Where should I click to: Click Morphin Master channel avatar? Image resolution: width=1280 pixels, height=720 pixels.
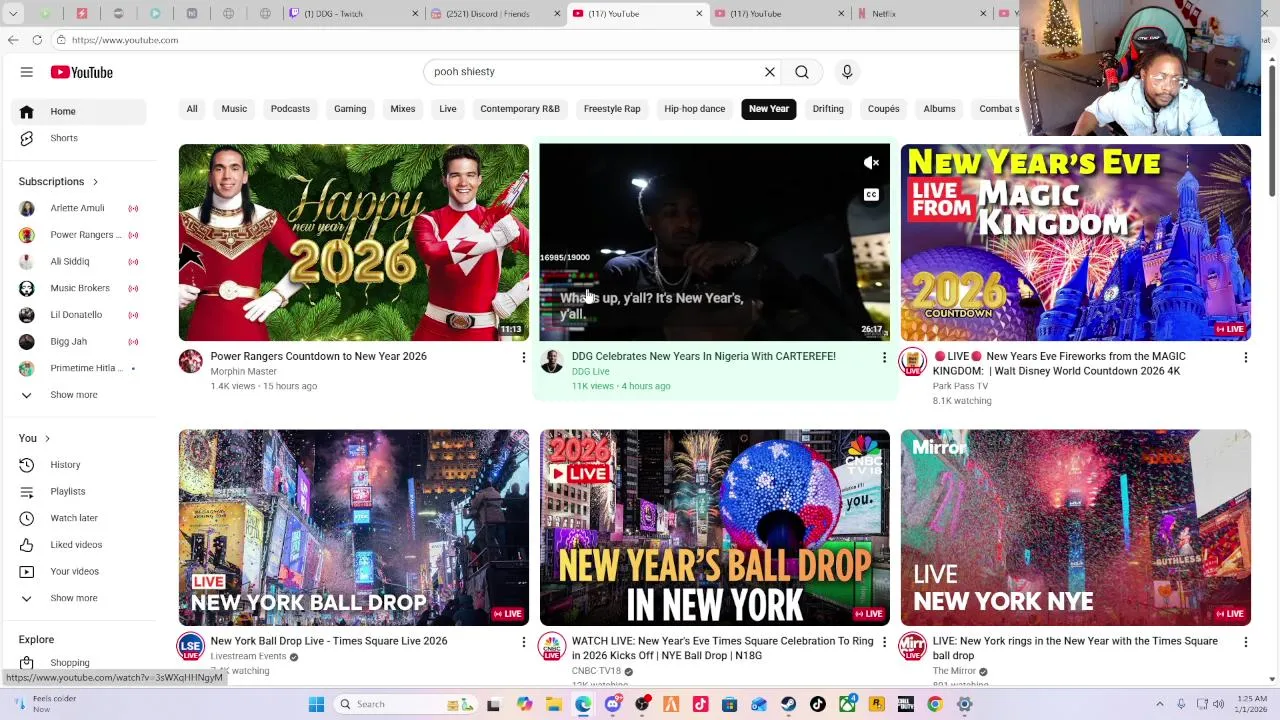click(x=191, y=362)
